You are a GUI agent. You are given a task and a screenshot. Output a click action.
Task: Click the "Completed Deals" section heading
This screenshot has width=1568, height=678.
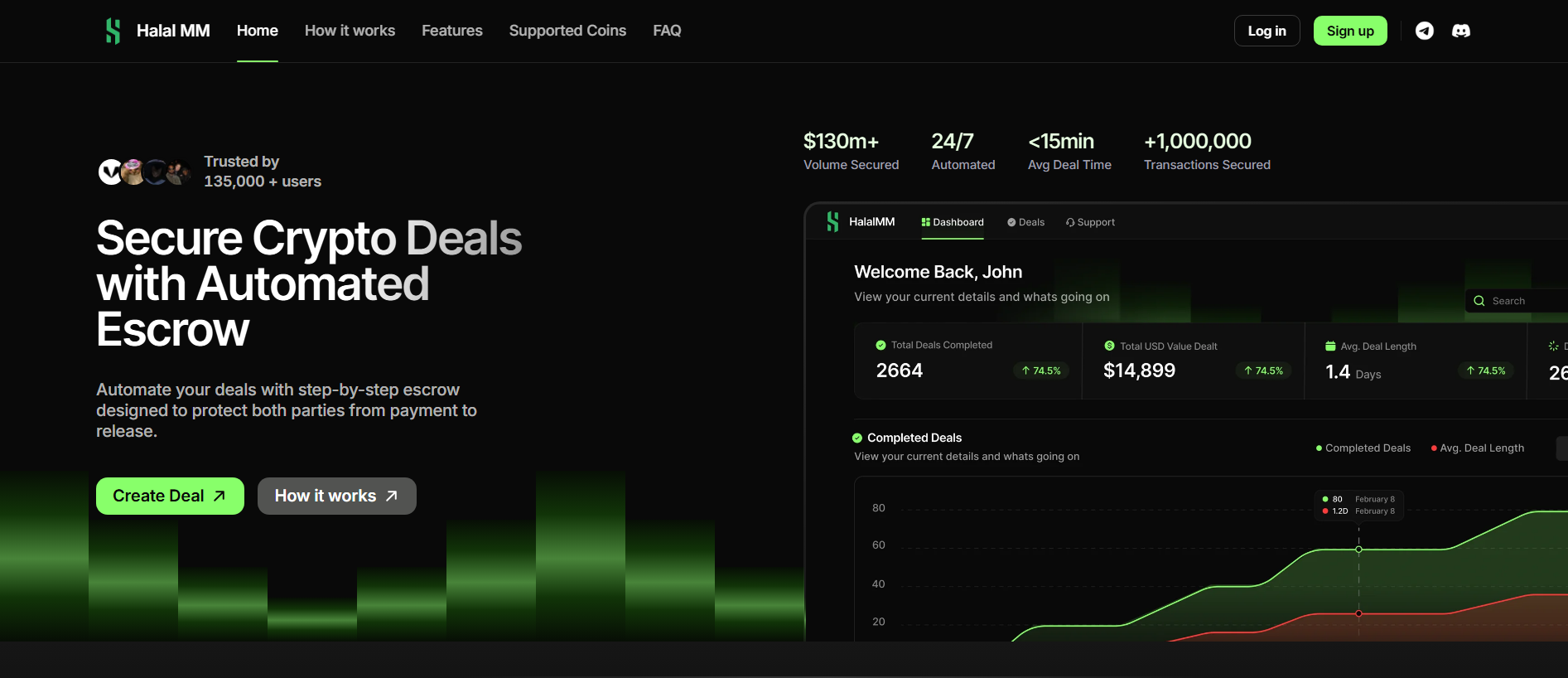[x=914, y=438]
